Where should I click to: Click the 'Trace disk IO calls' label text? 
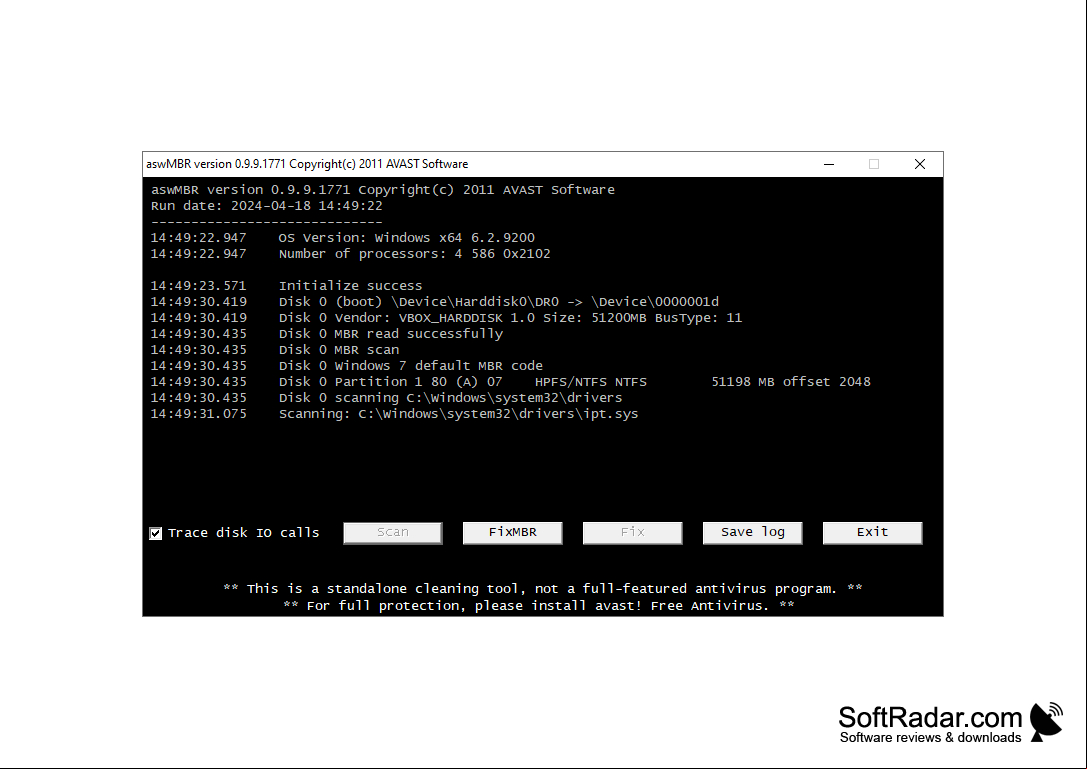click(x=243, y=533)
